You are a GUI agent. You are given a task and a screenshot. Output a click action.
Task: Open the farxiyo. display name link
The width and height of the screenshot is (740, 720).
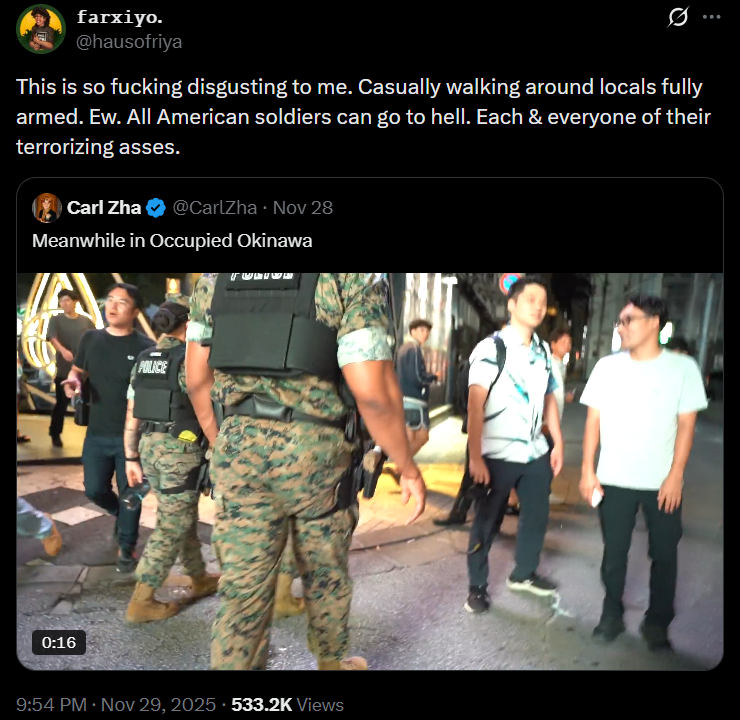pyautogui.click(x=119, y=17)
